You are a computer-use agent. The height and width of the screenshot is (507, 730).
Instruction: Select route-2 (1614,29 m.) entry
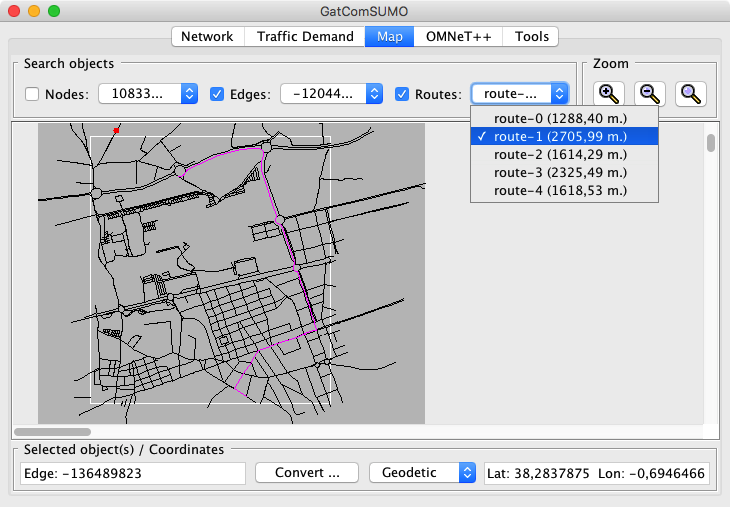pos(561,154)
